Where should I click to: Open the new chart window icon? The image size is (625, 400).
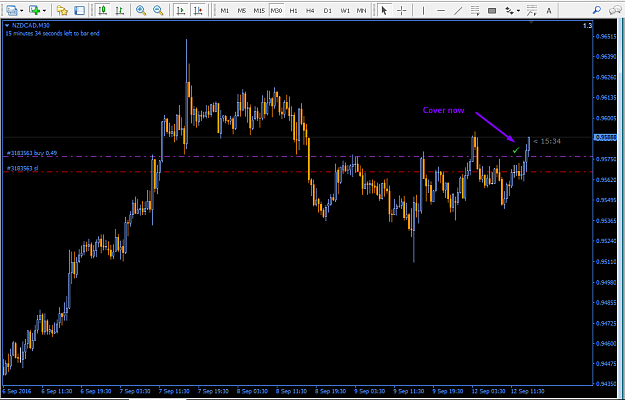(12, 10)
